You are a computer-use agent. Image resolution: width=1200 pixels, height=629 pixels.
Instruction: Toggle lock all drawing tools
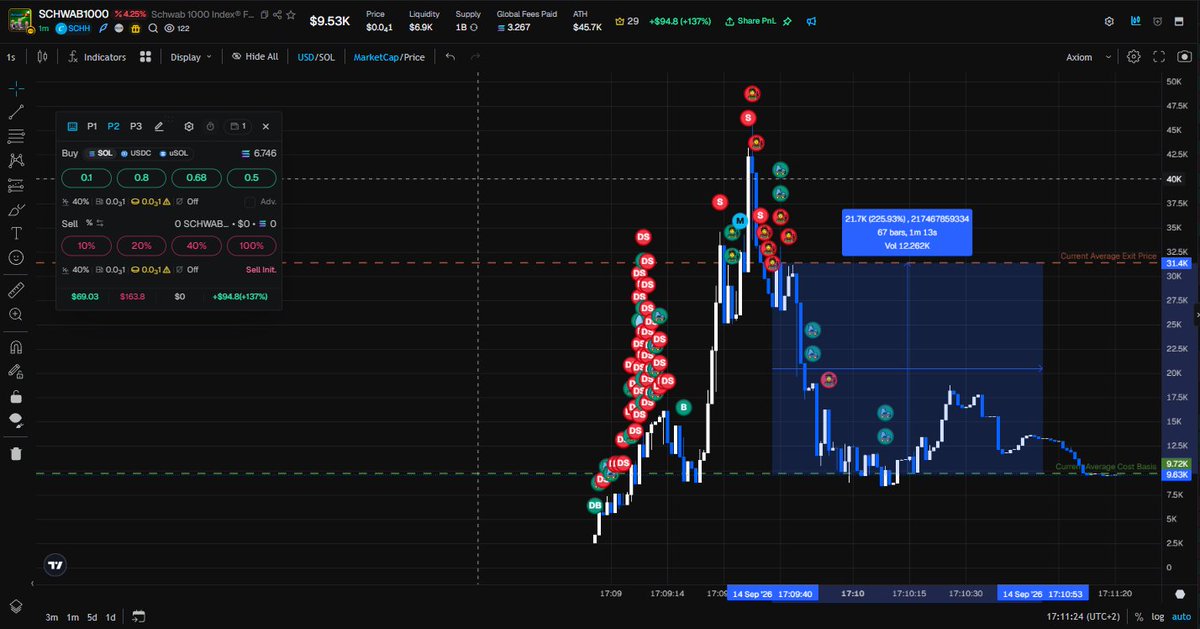coord(16,396)
